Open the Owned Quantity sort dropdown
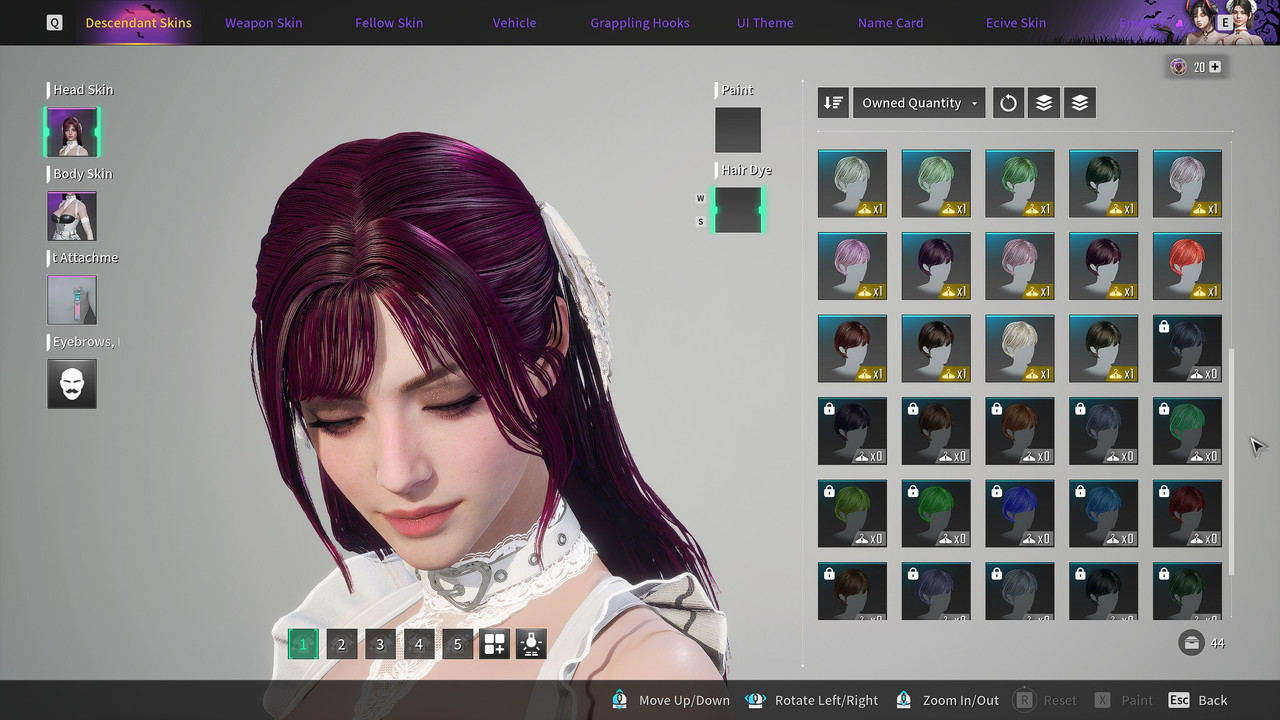This screenshot has width=1280, height=720. [x=919, y=103]
